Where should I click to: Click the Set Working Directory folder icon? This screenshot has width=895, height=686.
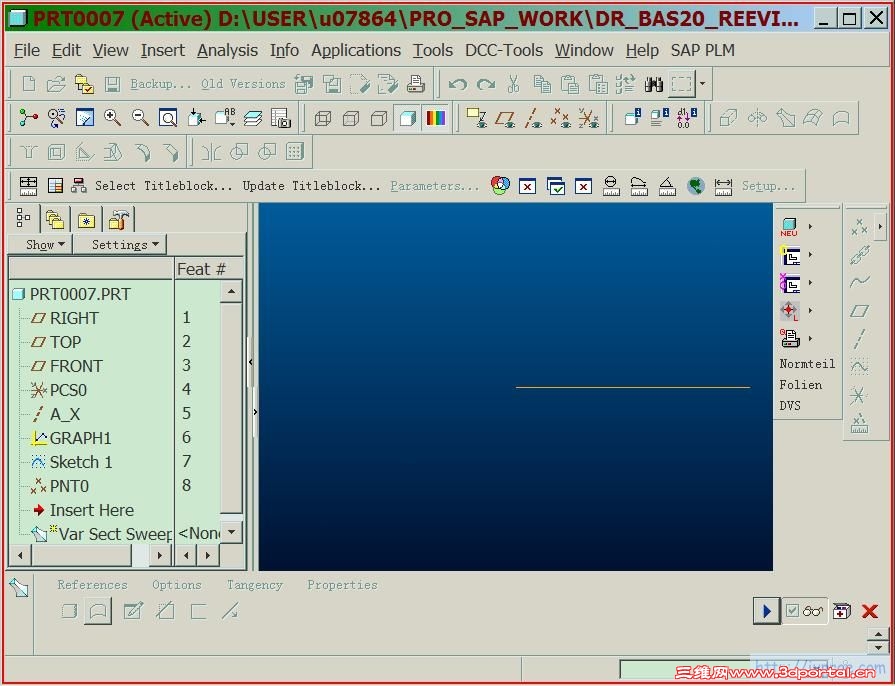tap(84, 84)
